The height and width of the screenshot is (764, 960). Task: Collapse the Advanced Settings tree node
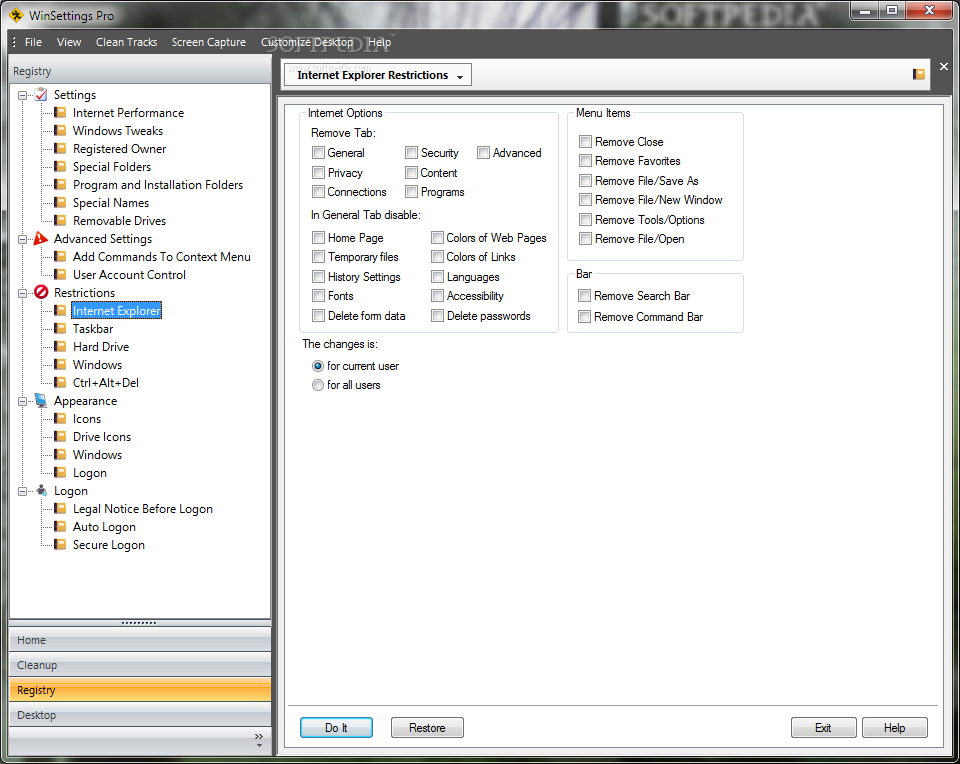pos(23,239)
